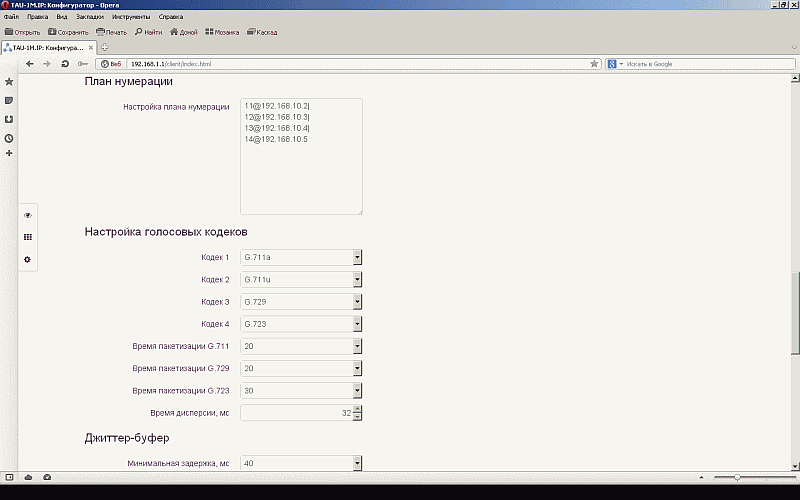Click the password wand key icon
Viewport: 800px width, 500px height.
coord(83,64)
